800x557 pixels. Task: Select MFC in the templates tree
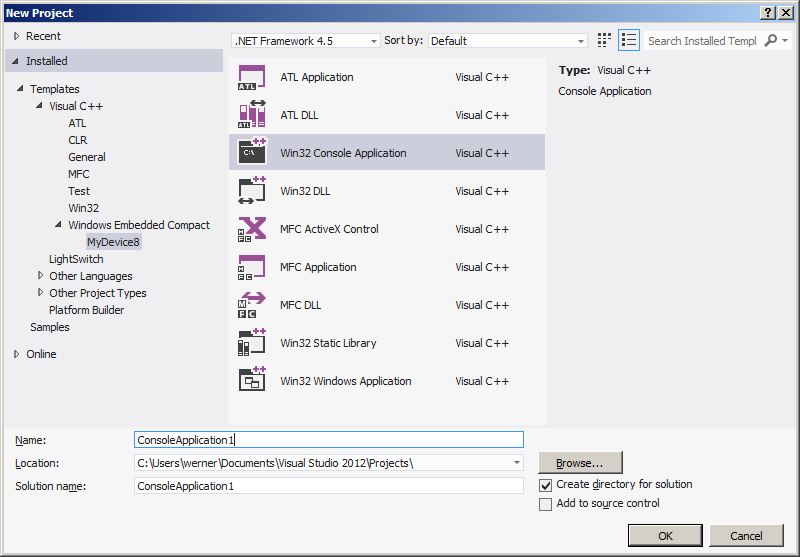point(79,174)
